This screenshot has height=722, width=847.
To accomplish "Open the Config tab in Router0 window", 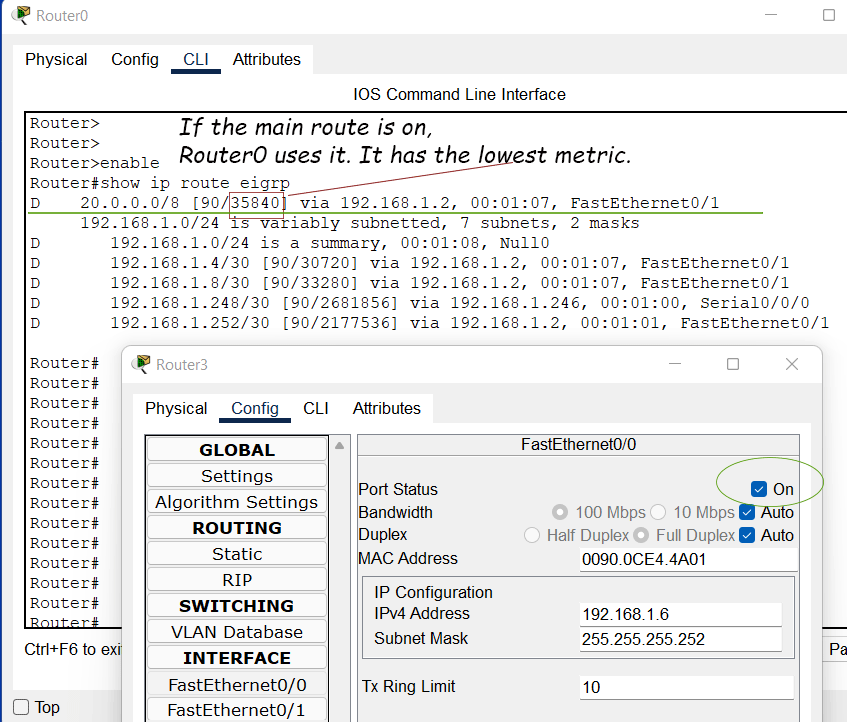I will point(135,59).
